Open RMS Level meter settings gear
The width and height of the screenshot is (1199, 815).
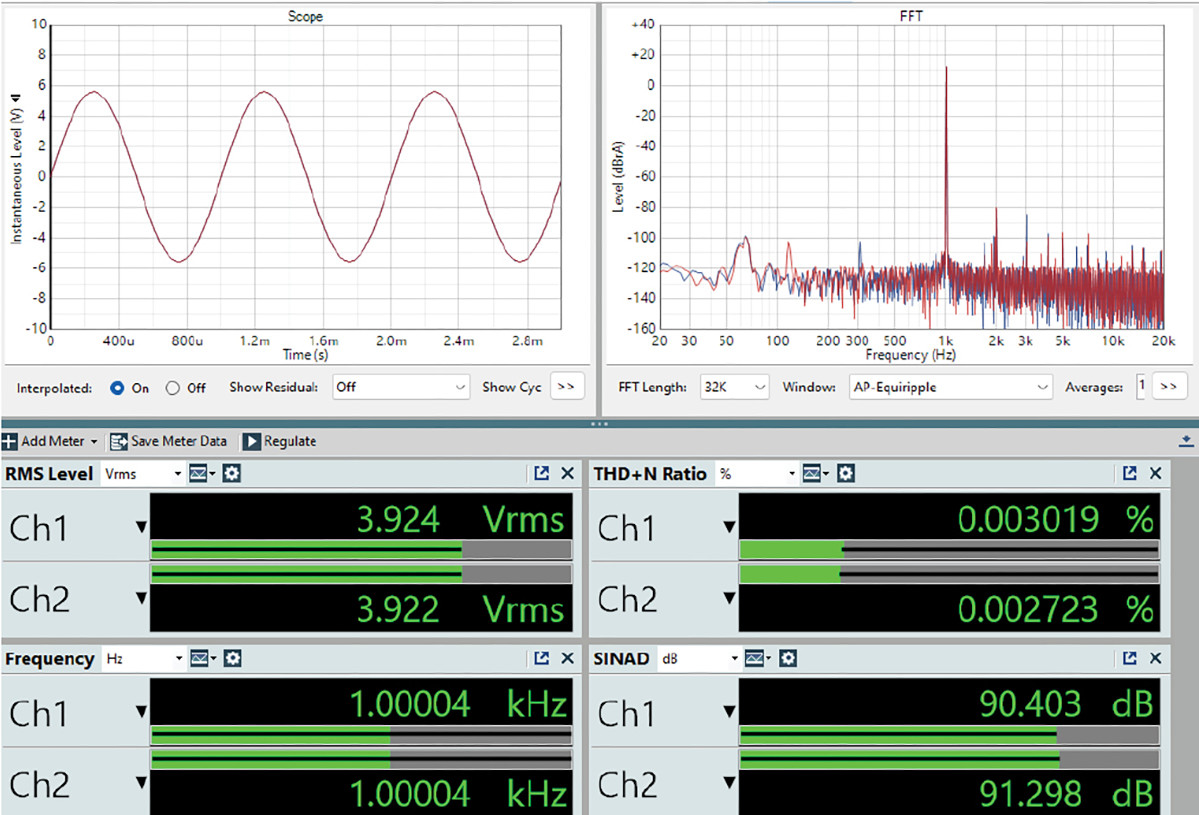click(232, 473)
